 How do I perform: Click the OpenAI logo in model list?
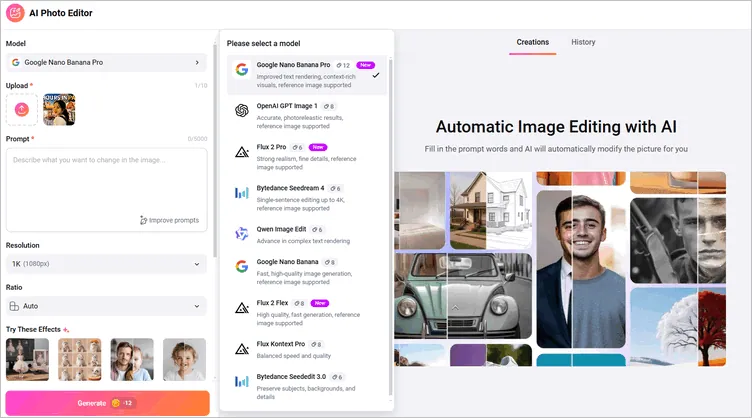click(x=242, y=111)
